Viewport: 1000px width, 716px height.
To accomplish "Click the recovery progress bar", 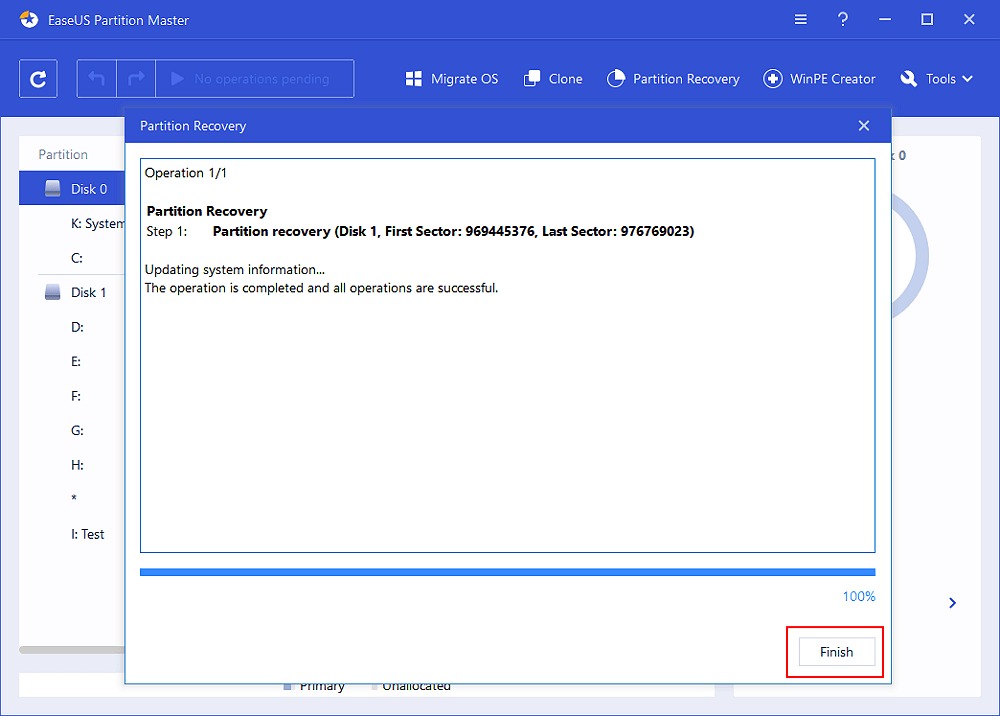I will [508, 572].
